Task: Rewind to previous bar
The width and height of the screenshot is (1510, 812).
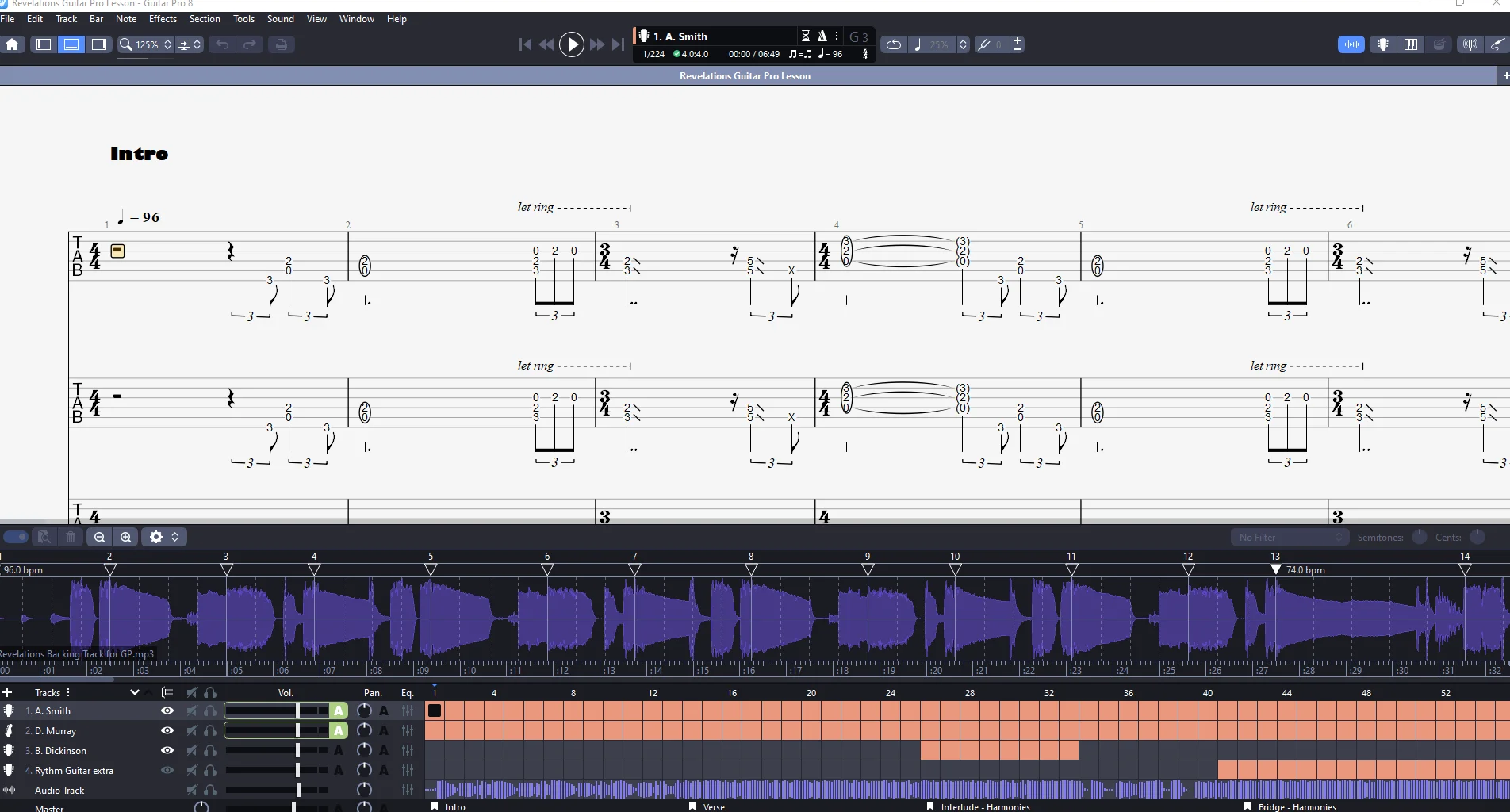Action: [546, 44]
